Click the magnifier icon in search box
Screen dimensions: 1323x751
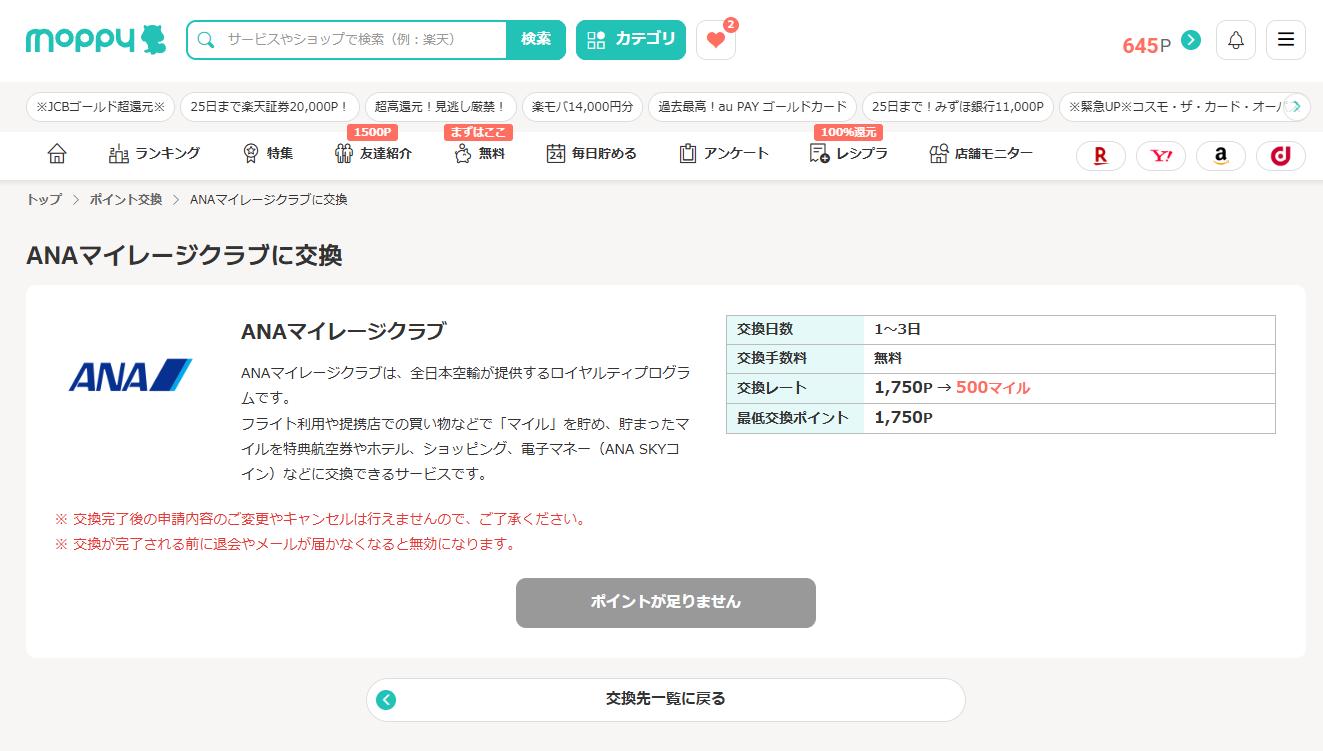(206, 40)
